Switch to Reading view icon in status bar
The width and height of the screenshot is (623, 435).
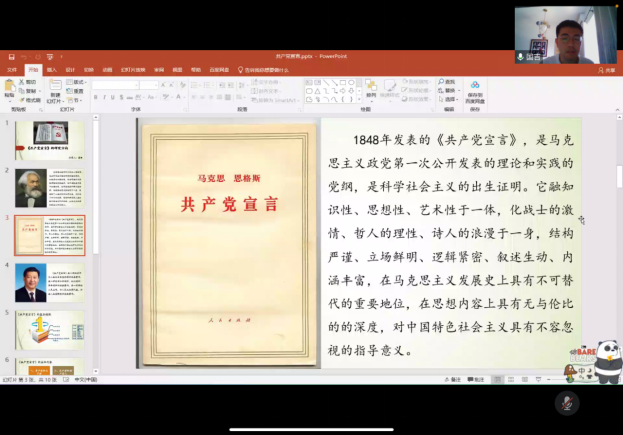(525, 380)
